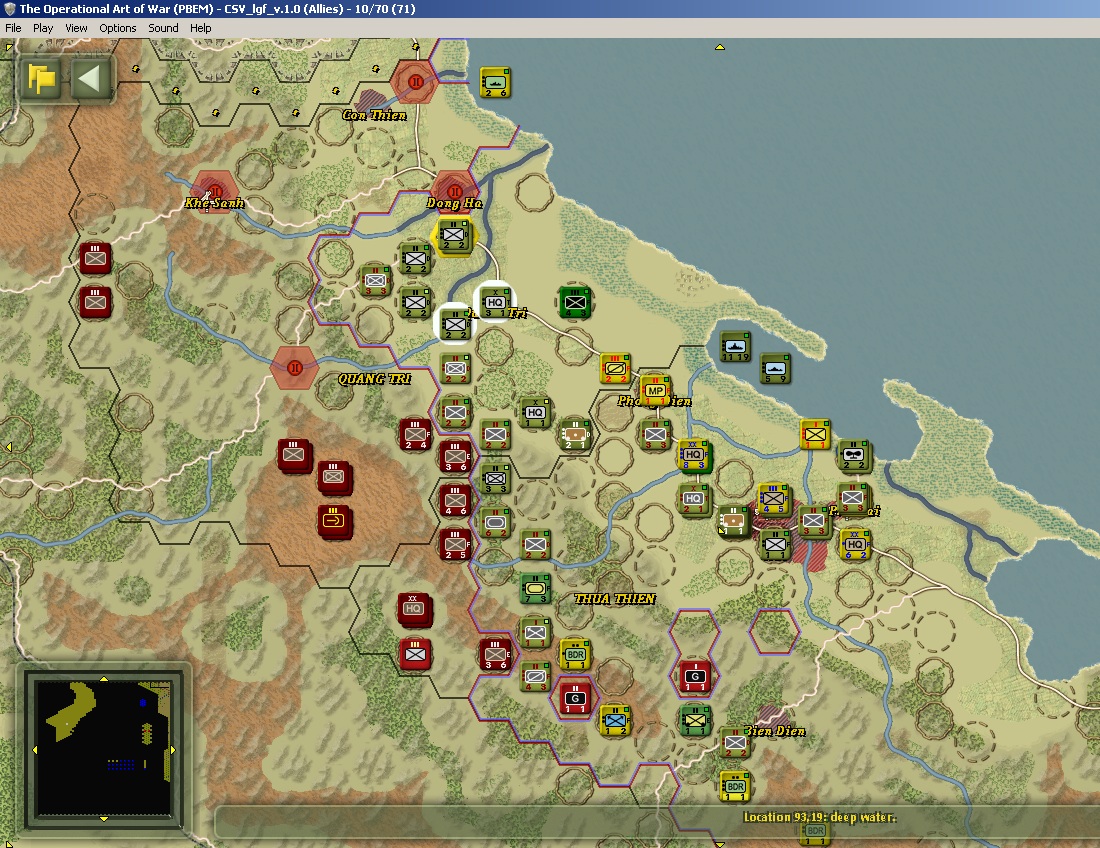
Task: Select the helicopter unit rated 2-2
Action: 854,455
